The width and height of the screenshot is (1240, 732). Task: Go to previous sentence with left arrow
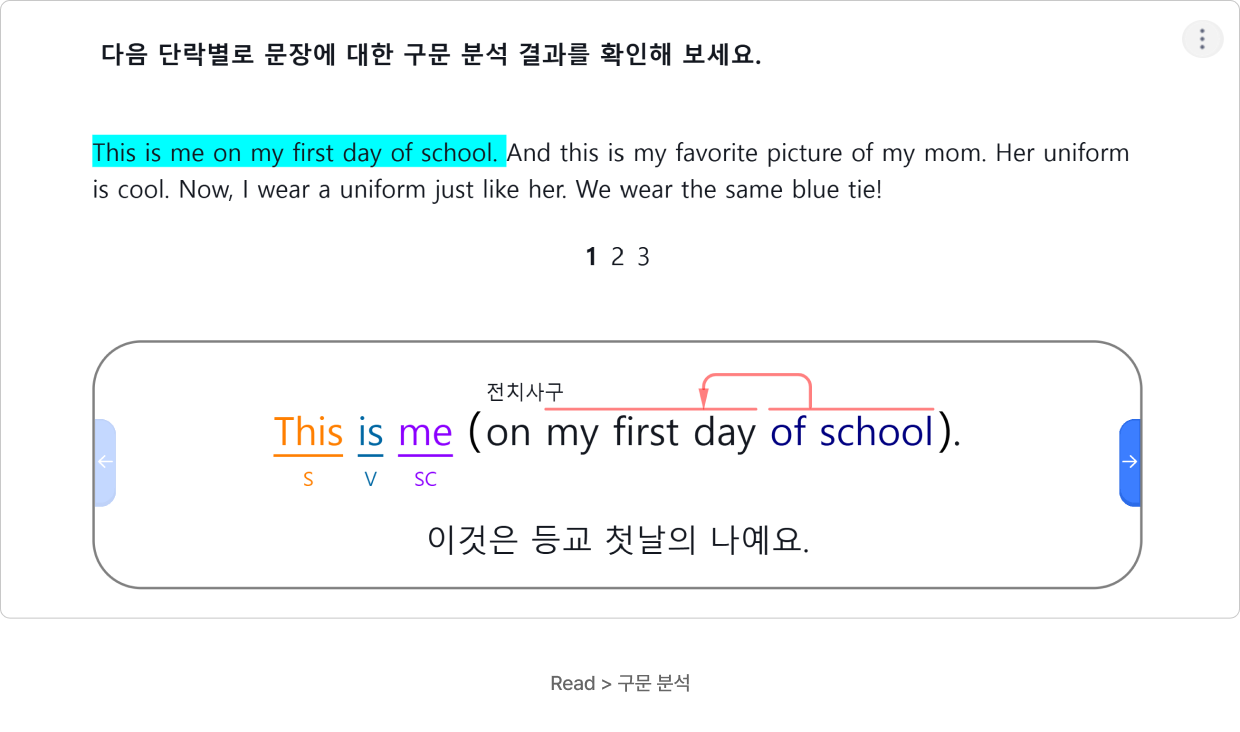105,462
